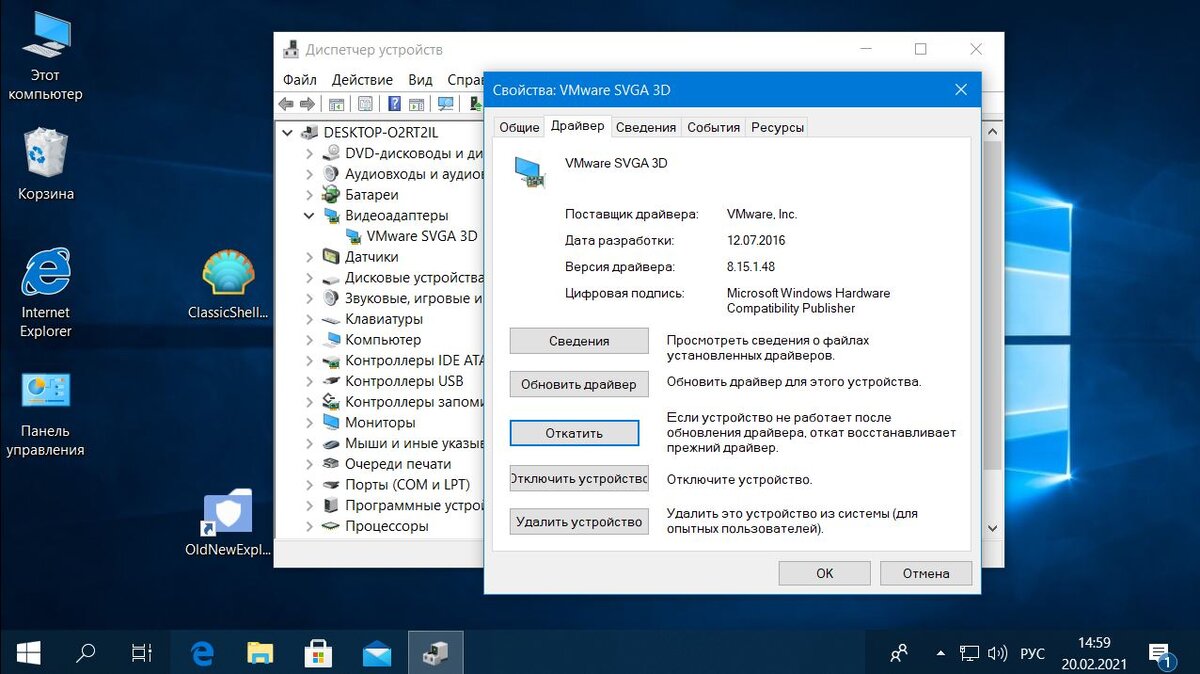Screen dimensions: 1200x674
Task: Expand the Мониторы category arrow
Action: point(309,422)
